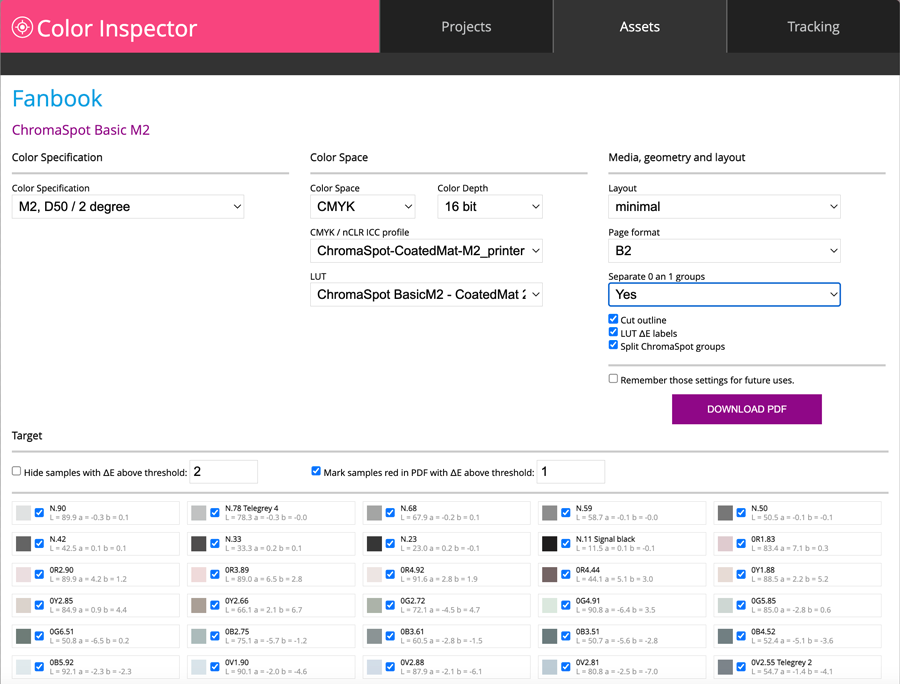
Task: Uncheck the N.90 sample checkbox
Action: [x=40, y=512]
